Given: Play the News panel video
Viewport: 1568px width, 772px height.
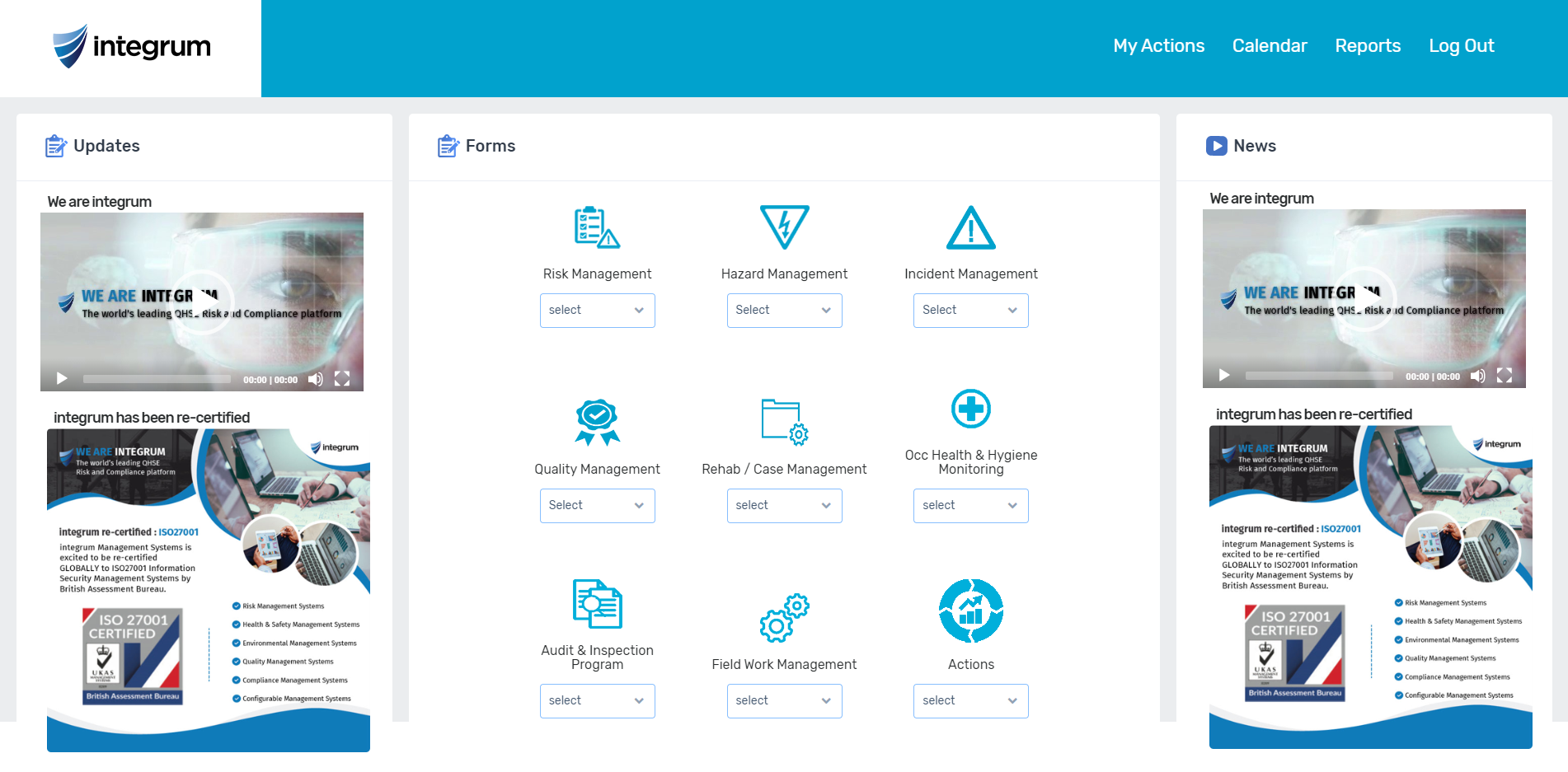Looking at the screenshot, I should [1224, 376].
